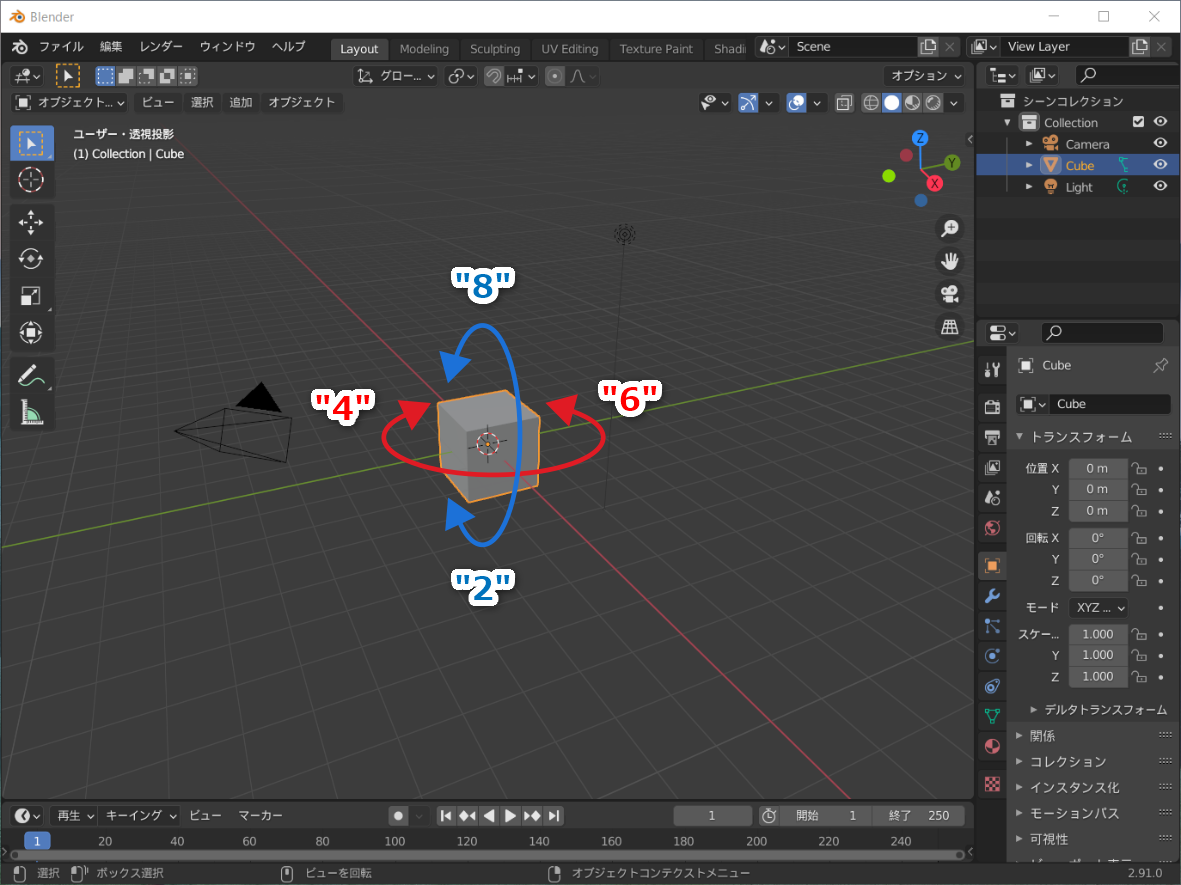
Task: Click the camera view icon
Action: (x=949, y=294)
